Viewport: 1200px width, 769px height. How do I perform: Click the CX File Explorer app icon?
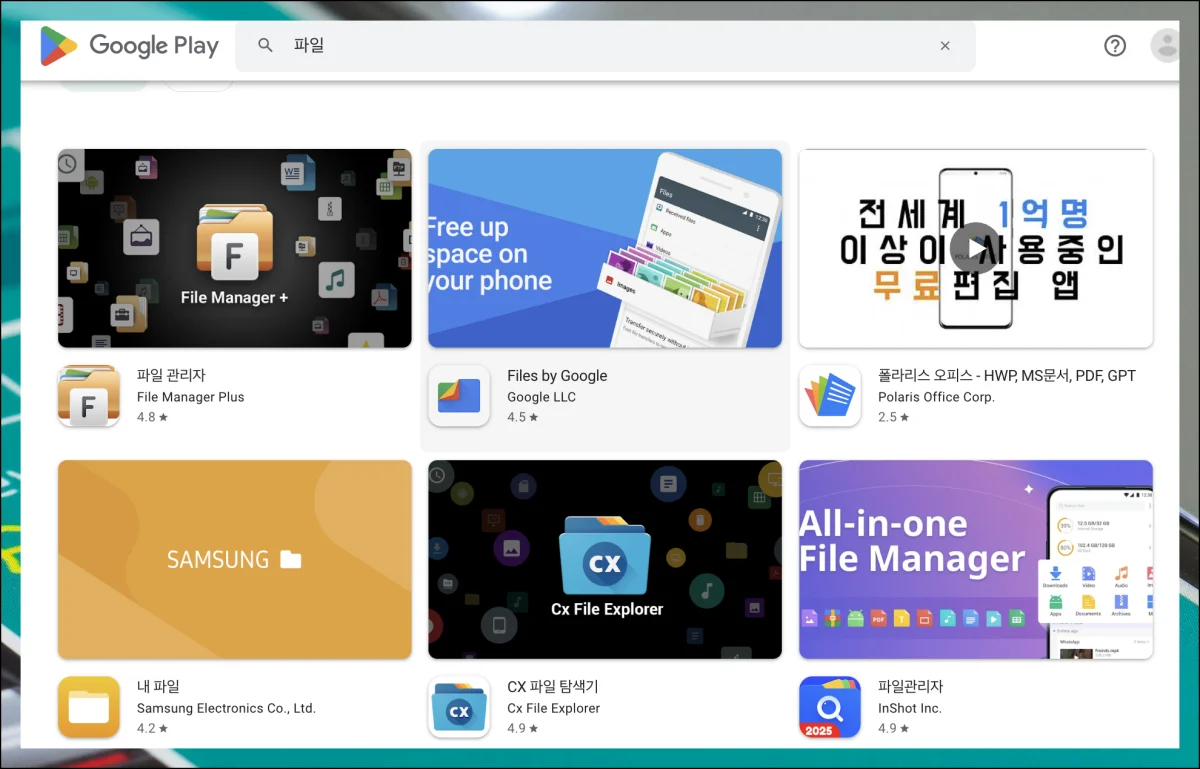pos(459,707)
